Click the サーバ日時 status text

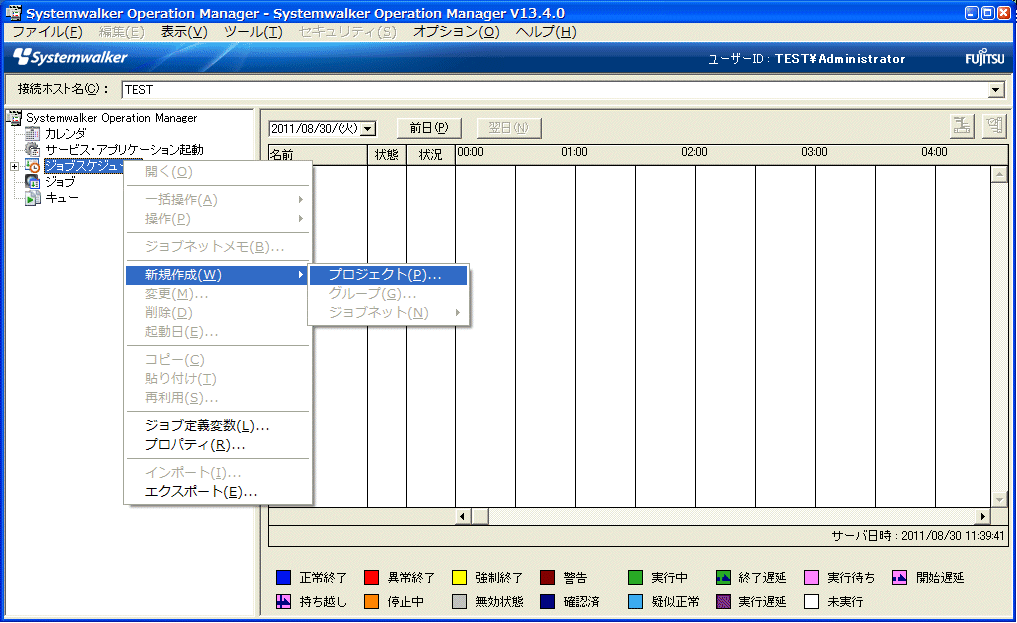(918, 536)
